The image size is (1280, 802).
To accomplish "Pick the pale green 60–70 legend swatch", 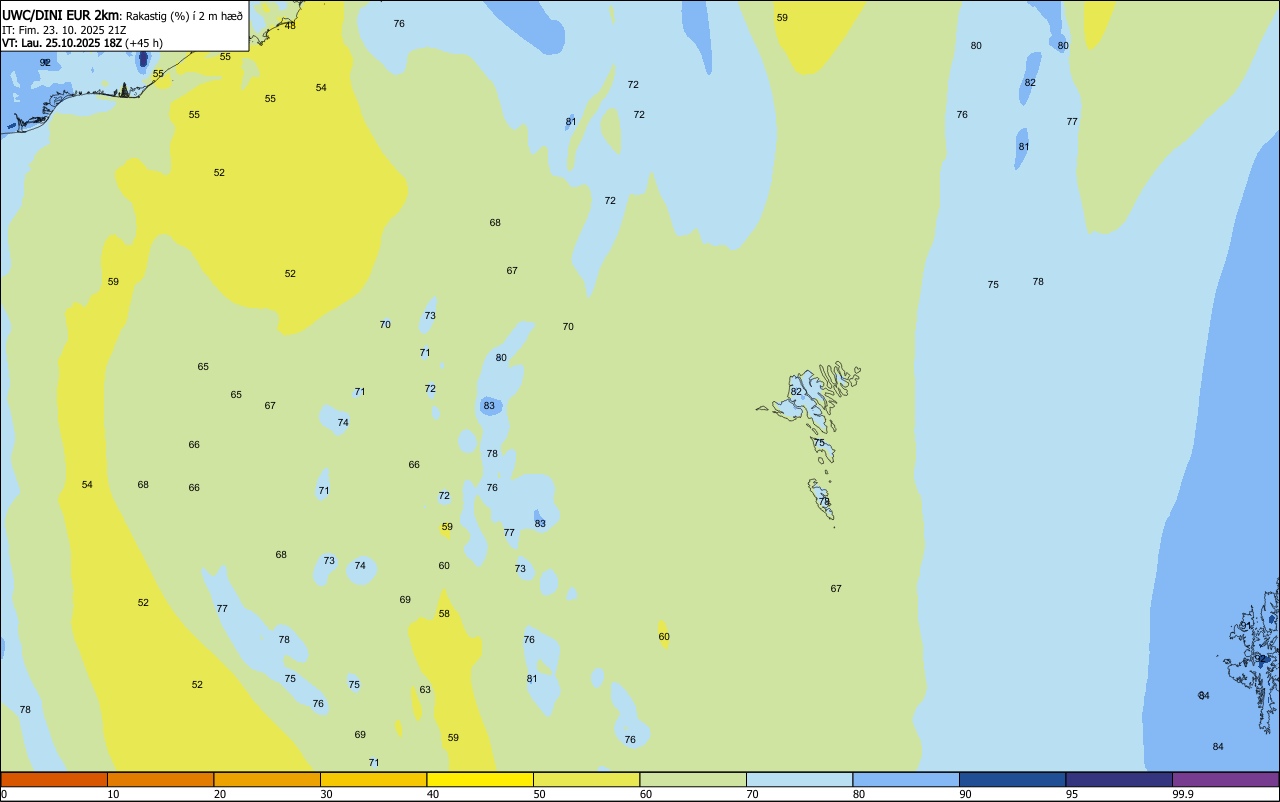I will pyautogui.click(x=693, y=779).
